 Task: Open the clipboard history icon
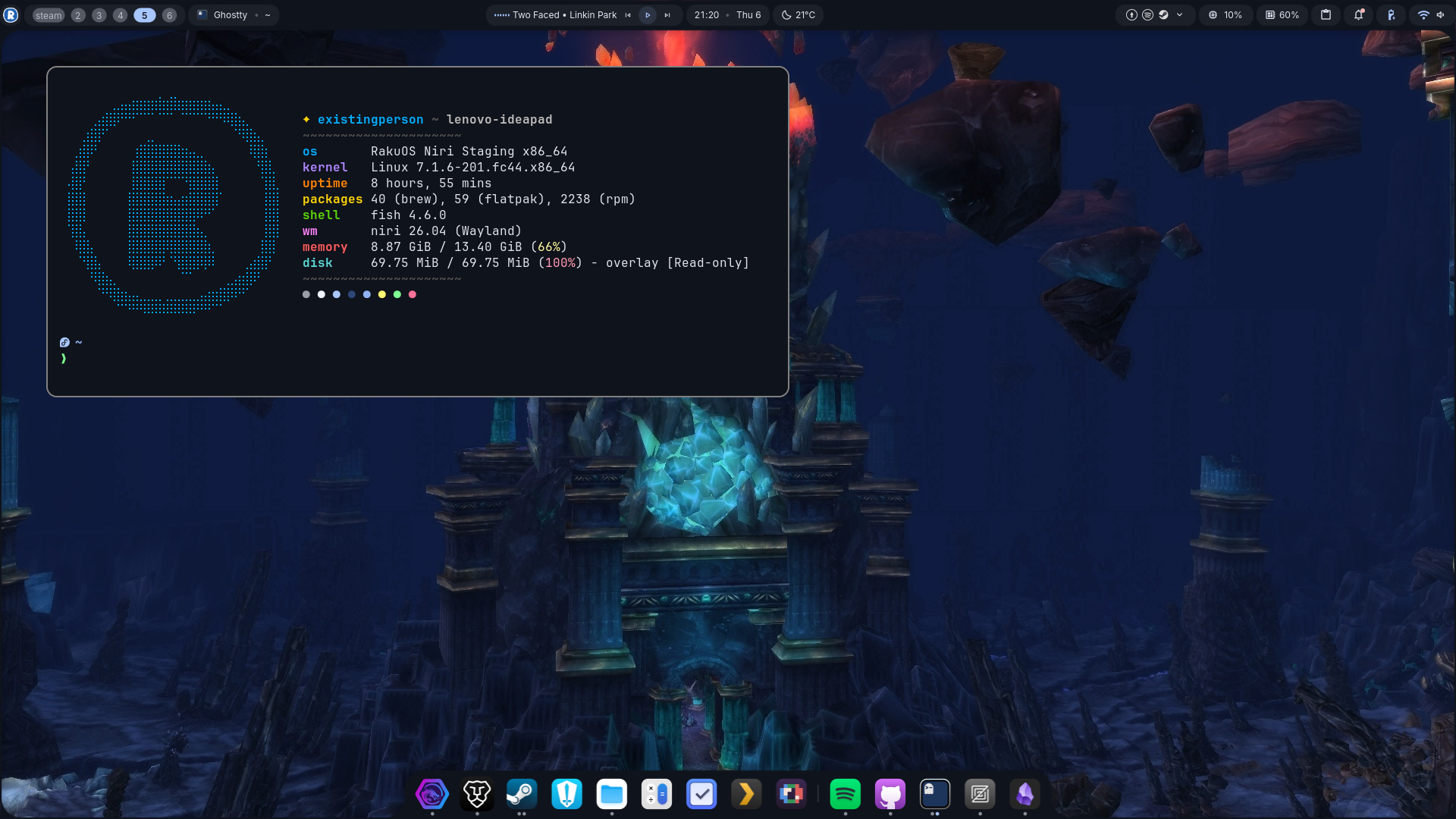pyautogui.click(x=1326, y=15)
